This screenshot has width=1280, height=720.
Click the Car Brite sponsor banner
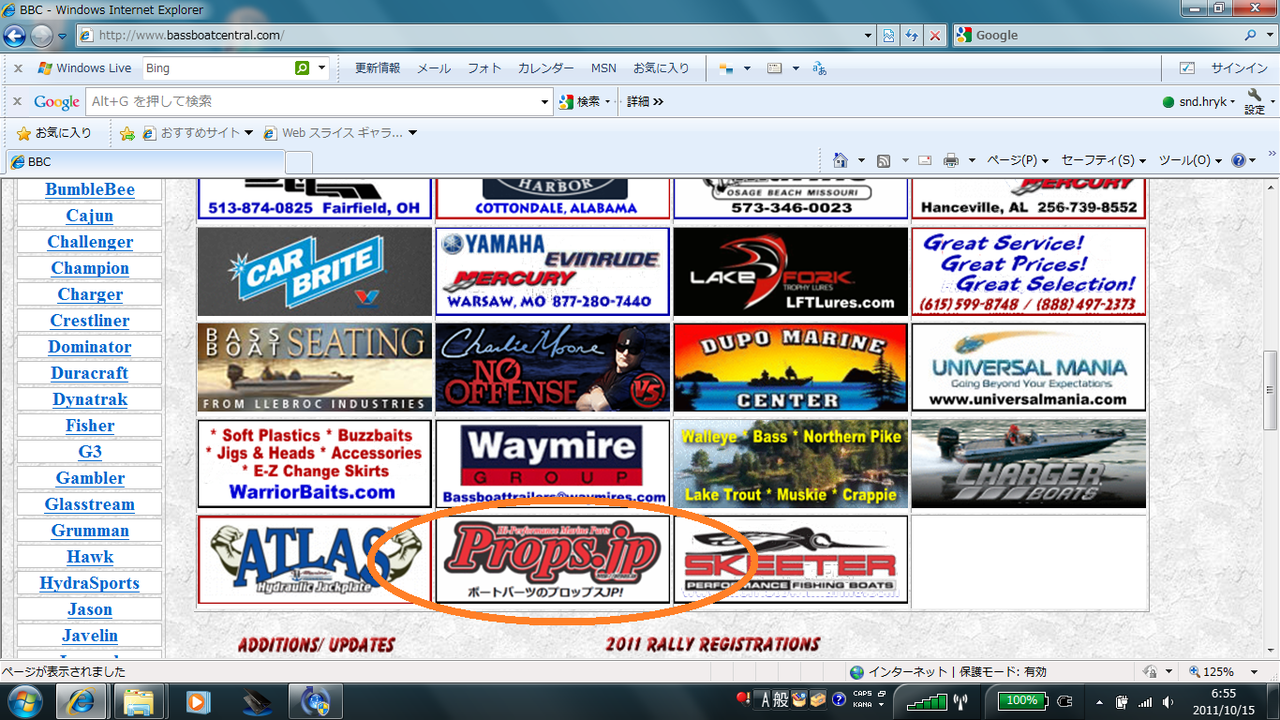click(x=315, y=272)
